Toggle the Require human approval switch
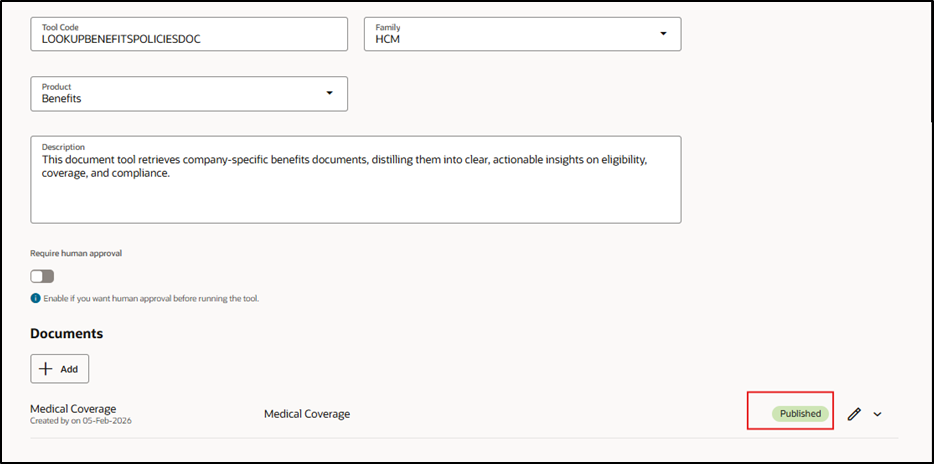 point(42,276)
